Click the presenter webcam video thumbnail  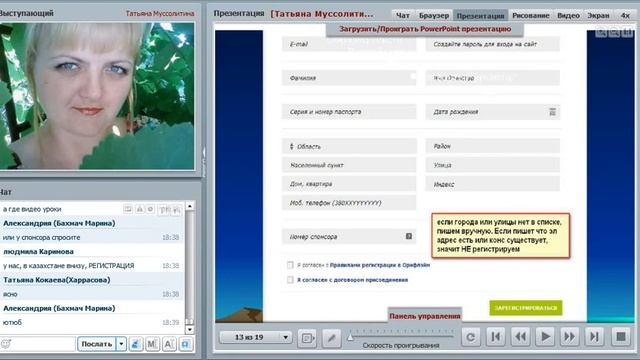[96, 96]
